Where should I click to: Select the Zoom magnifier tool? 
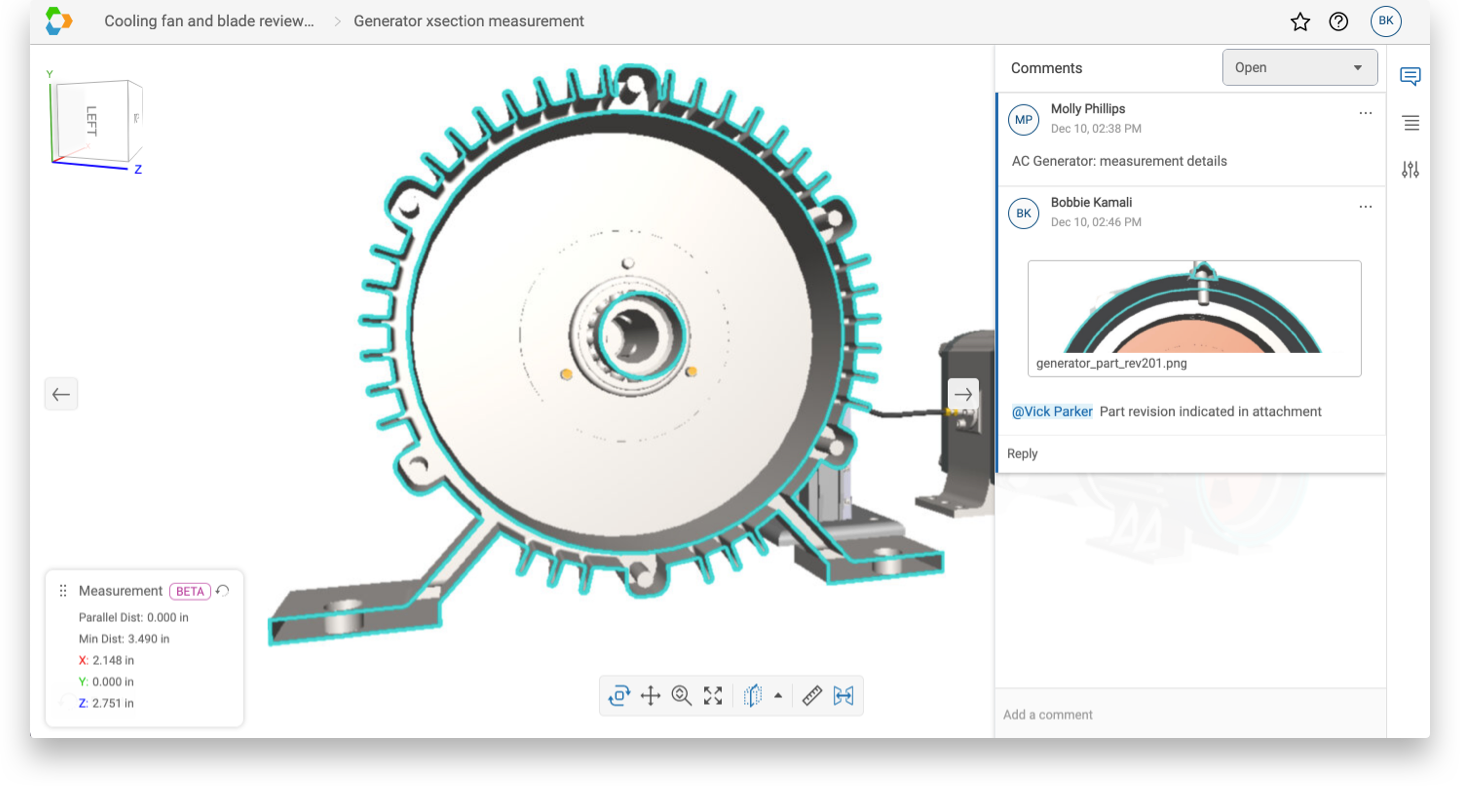click(x=682, y=696)
